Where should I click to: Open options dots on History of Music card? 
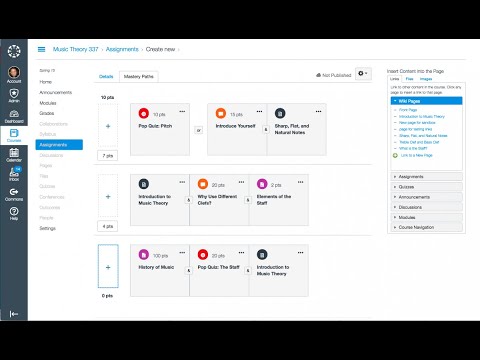point(182,253)
